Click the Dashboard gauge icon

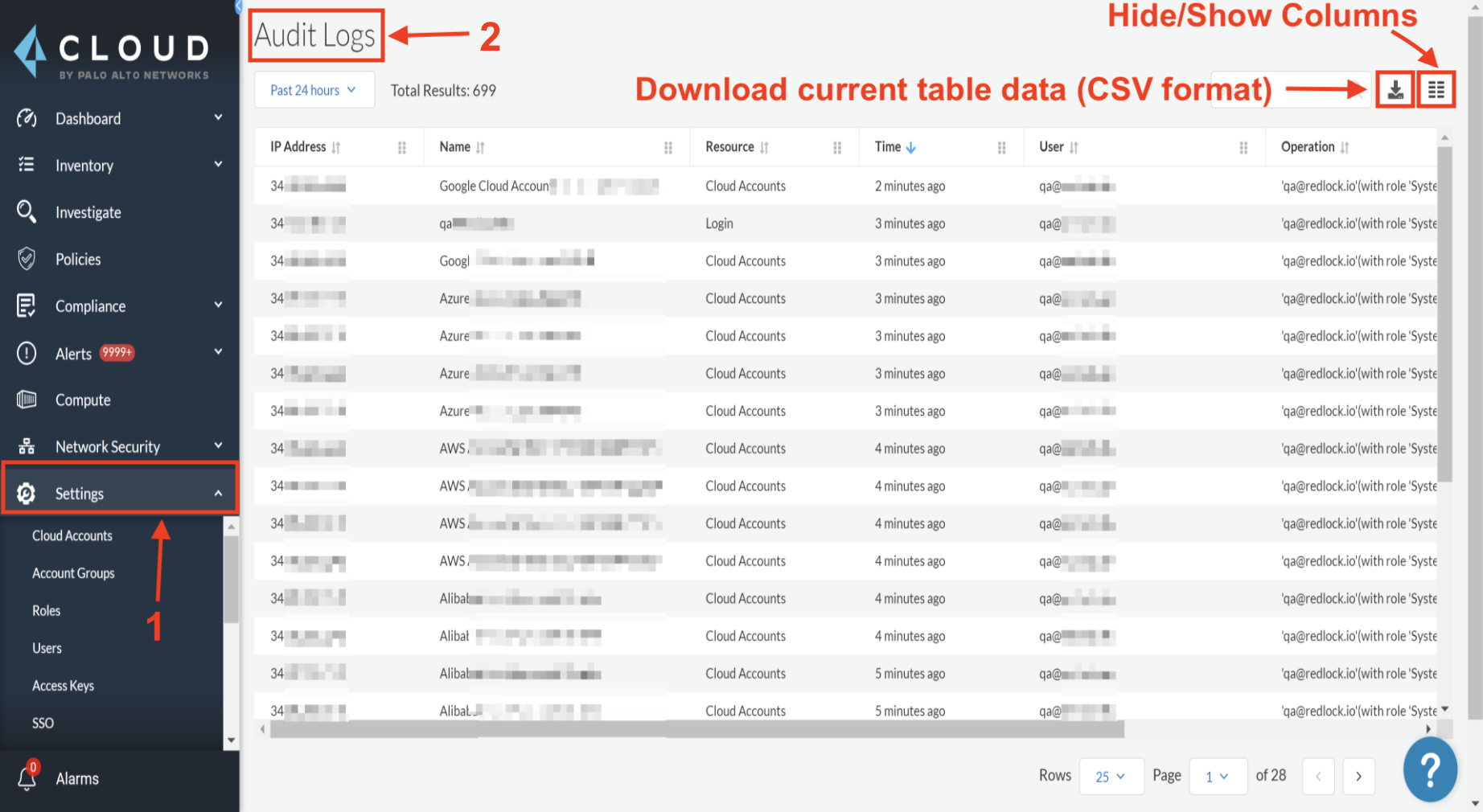(27, 118)
